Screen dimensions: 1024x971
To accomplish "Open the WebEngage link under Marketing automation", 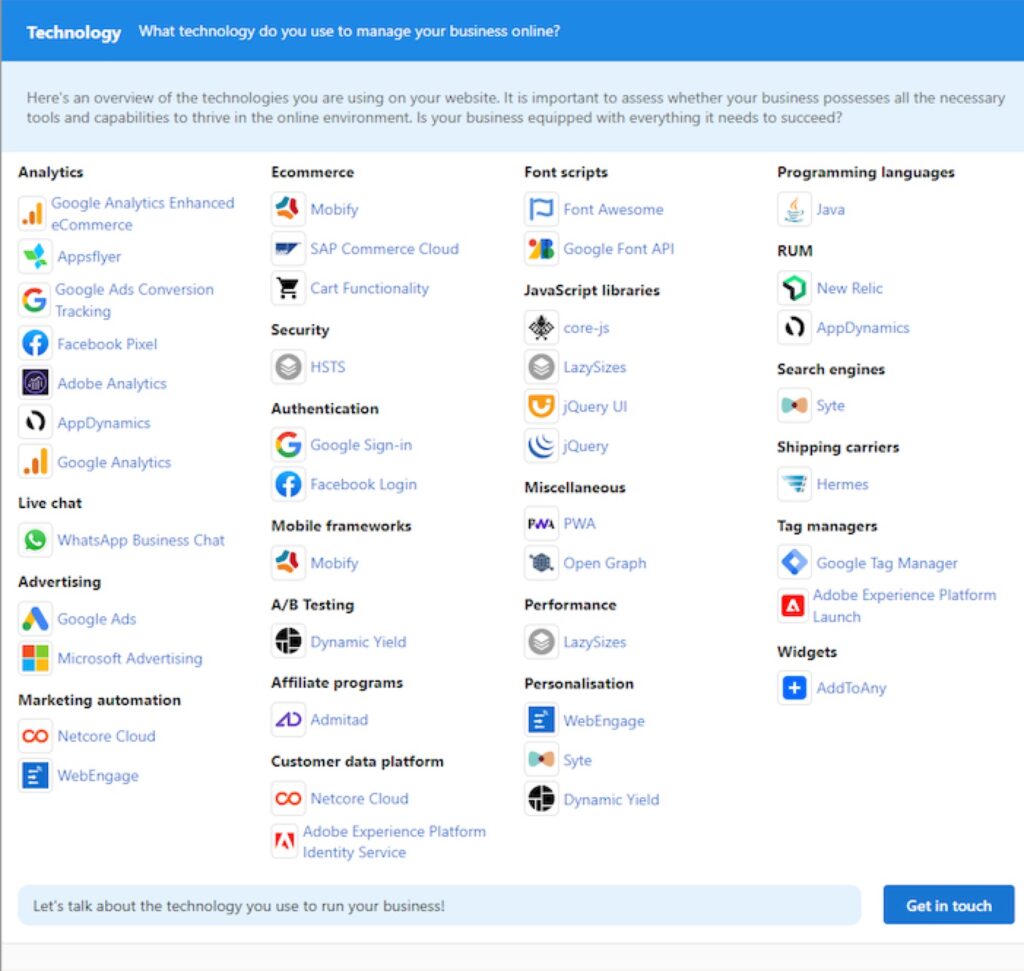I will click(x=97, y=776).
